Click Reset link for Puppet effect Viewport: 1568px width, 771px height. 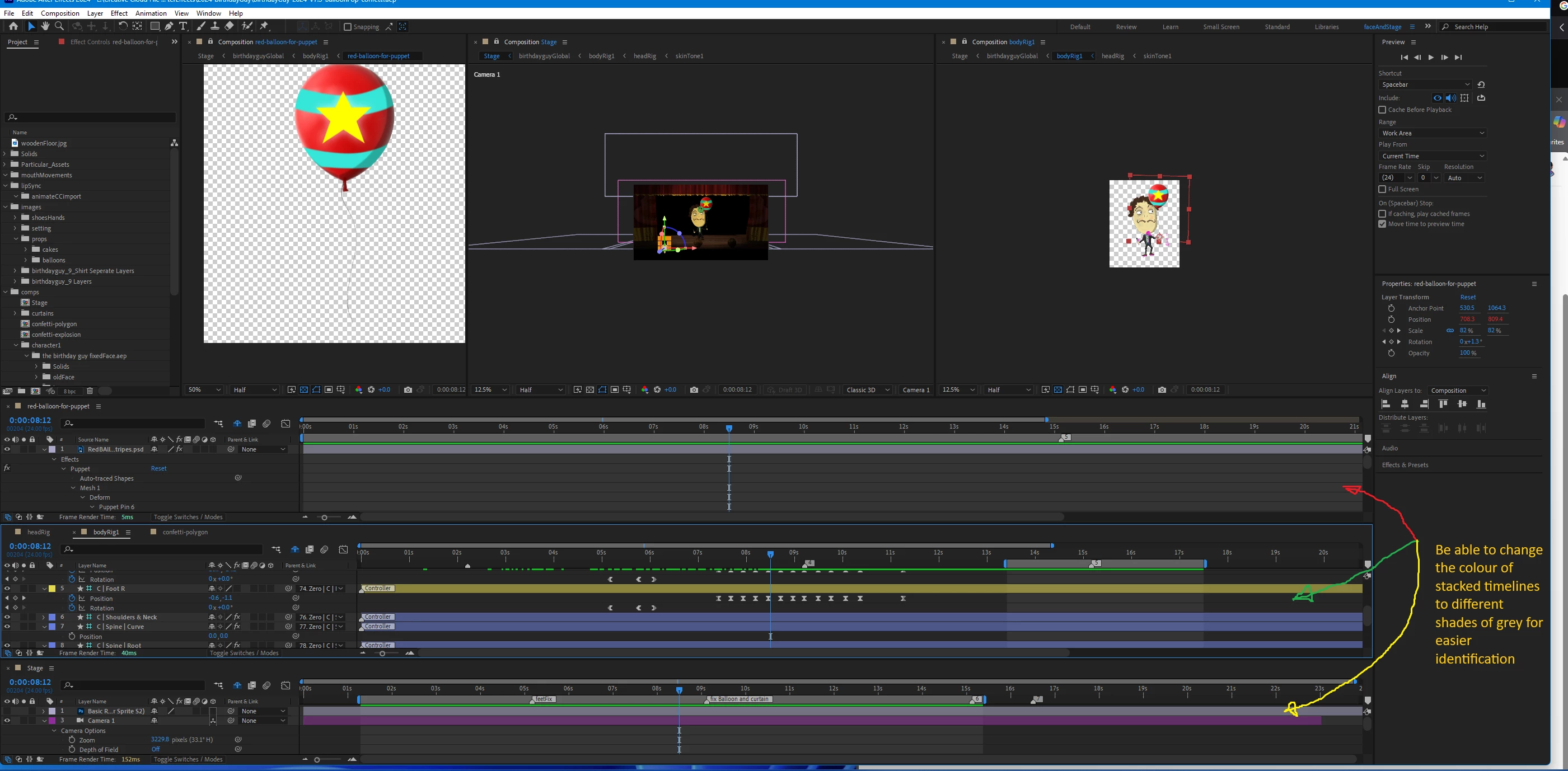[x=158, y=468]
